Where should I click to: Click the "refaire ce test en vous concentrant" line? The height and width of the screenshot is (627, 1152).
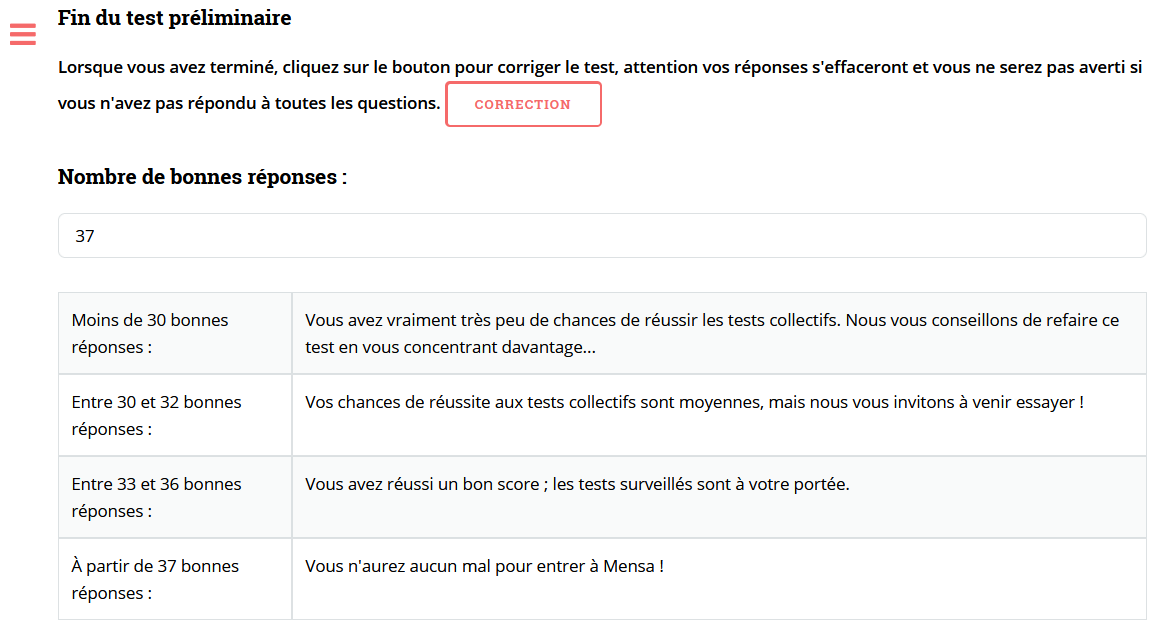tap(450, 348)
